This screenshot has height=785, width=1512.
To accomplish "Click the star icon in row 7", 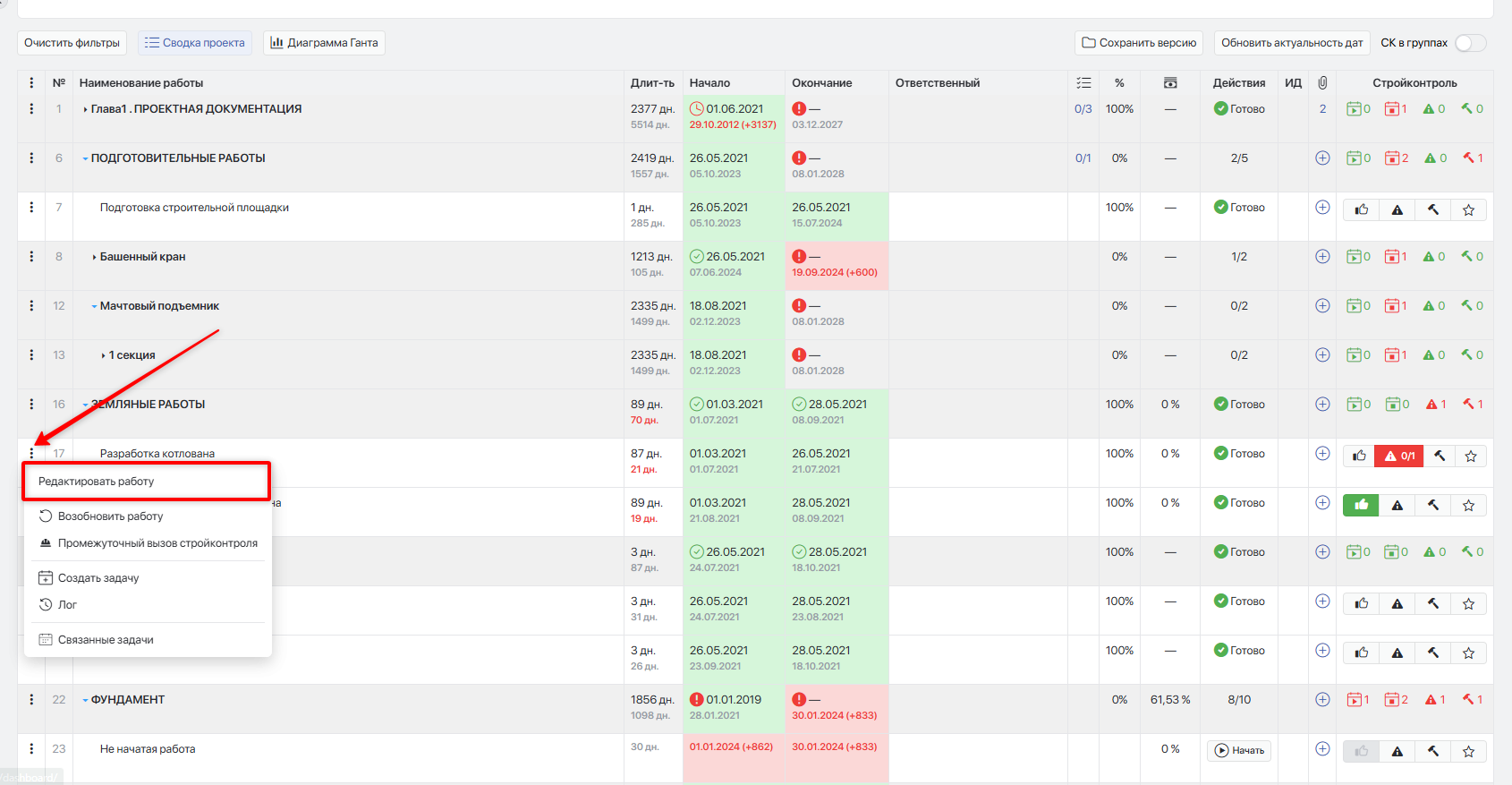I will coord(1468,210).
